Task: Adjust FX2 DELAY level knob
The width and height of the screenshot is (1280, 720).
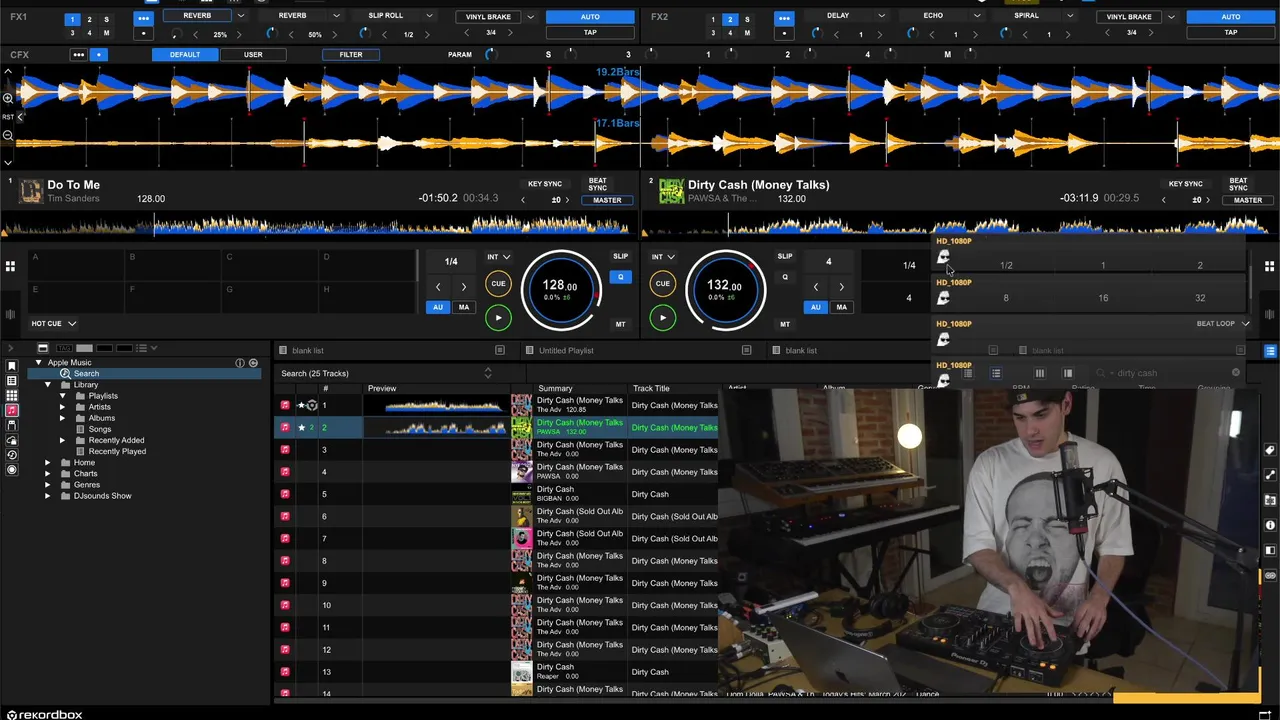Action: pyautogui.click(x=817, y=34)
